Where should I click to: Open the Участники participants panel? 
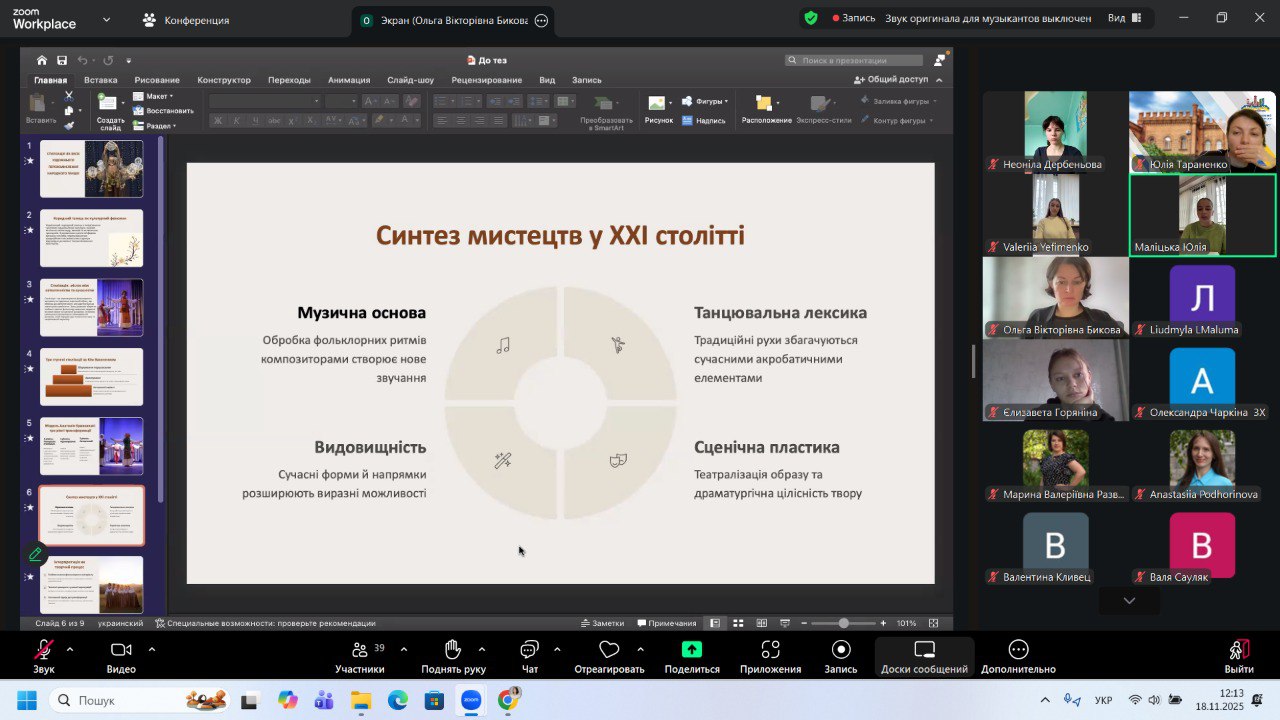pyautogui.click(x=359, y=651)
